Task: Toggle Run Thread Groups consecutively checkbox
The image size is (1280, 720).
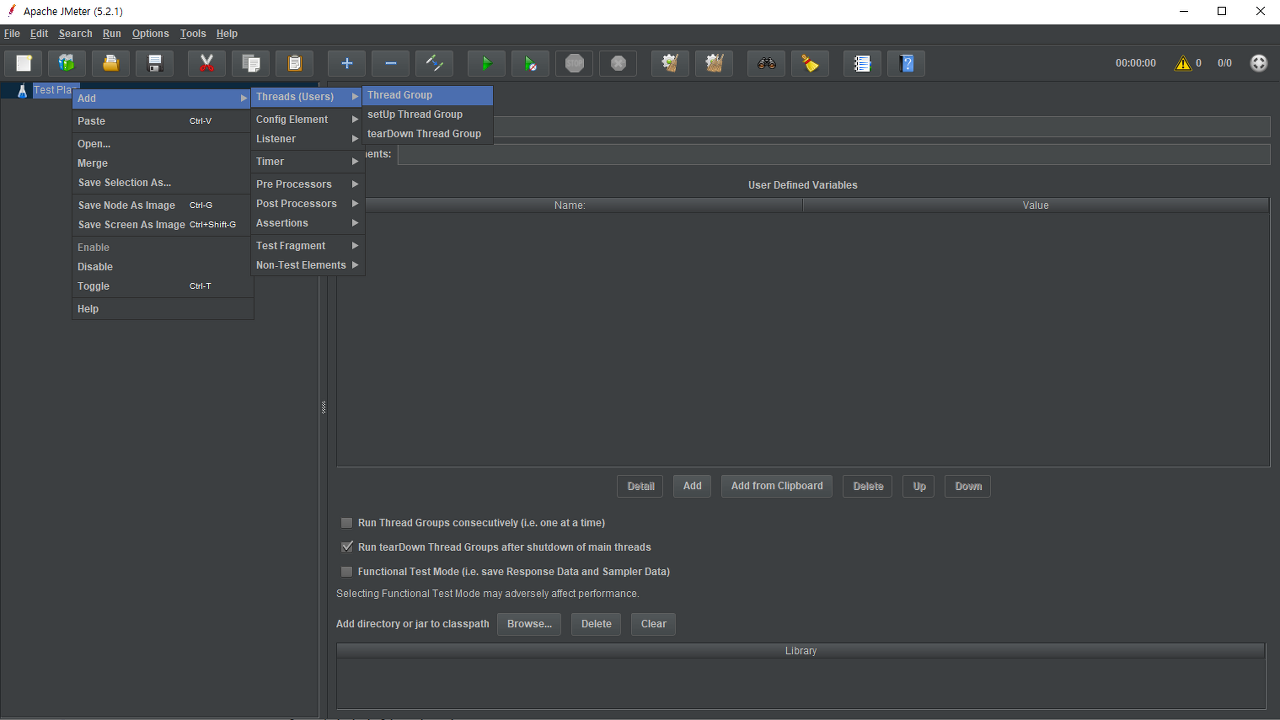Action: 347,523
